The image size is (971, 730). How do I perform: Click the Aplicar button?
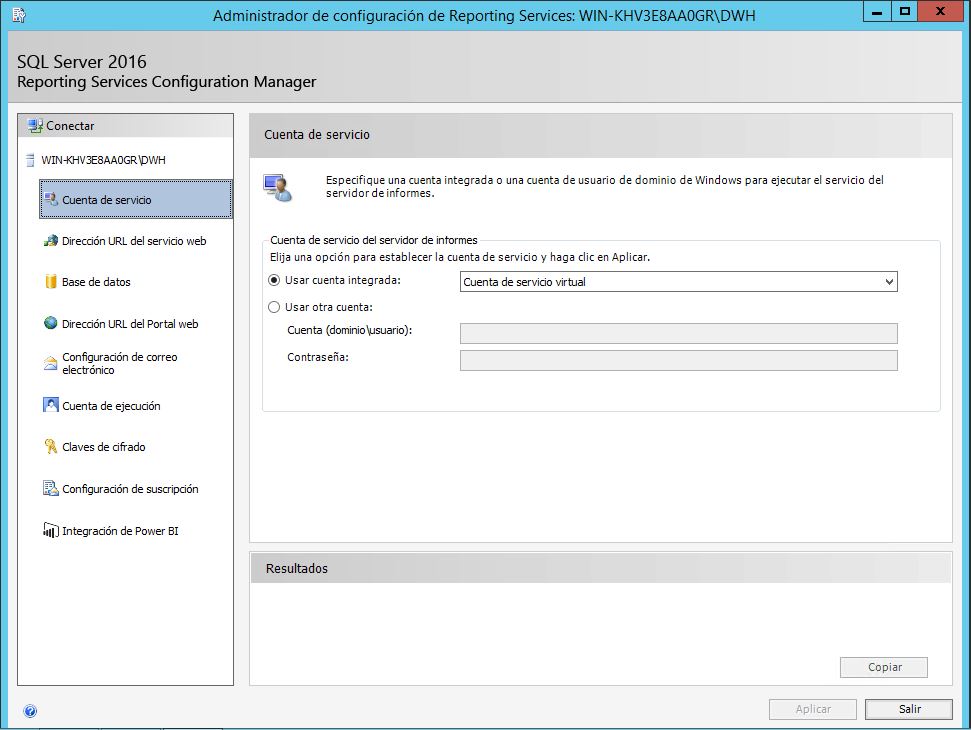click(812, 709)
